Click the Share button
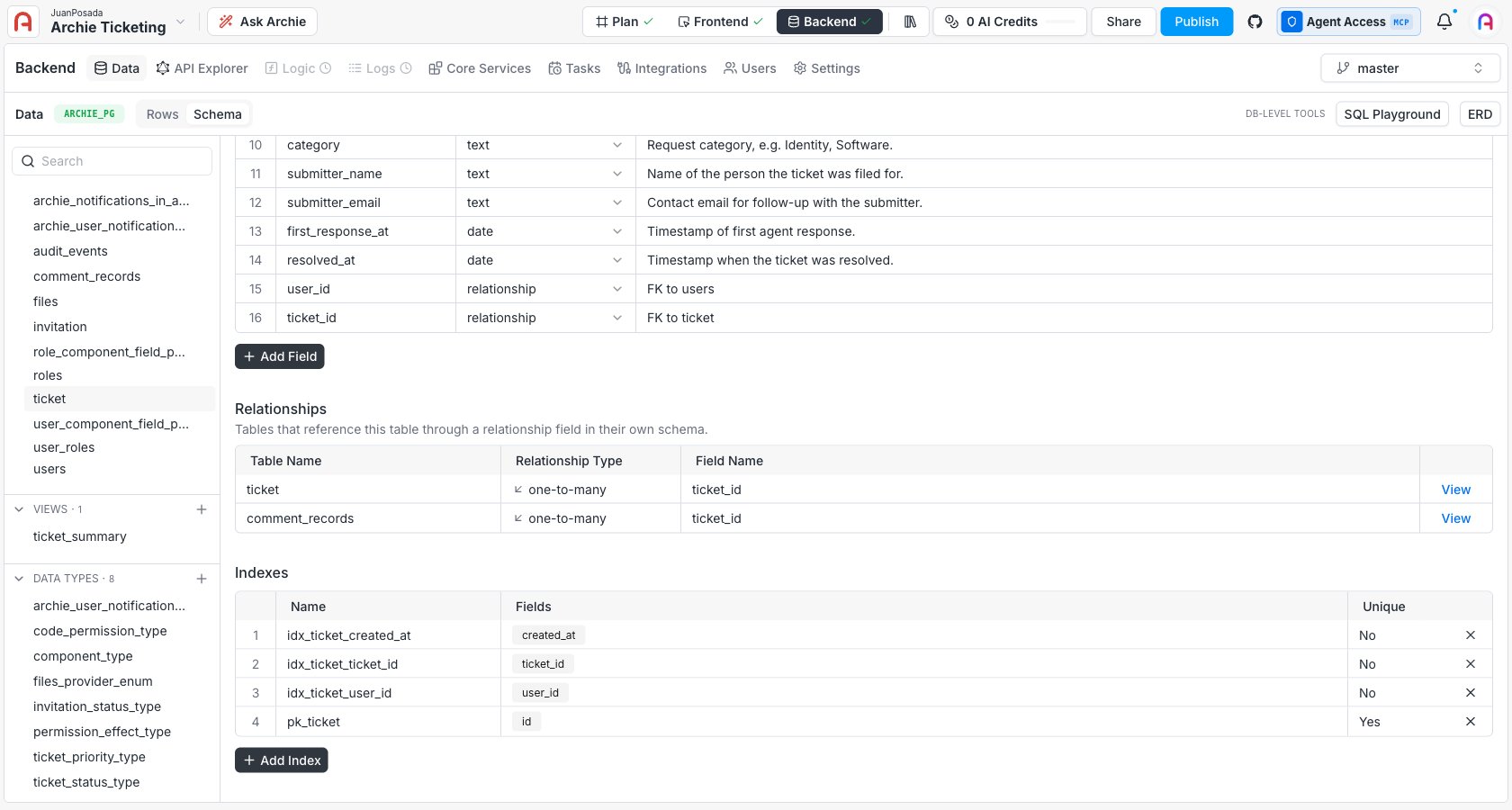The width and height of the screenshot is (1512, 810). tap(1123, 22)
